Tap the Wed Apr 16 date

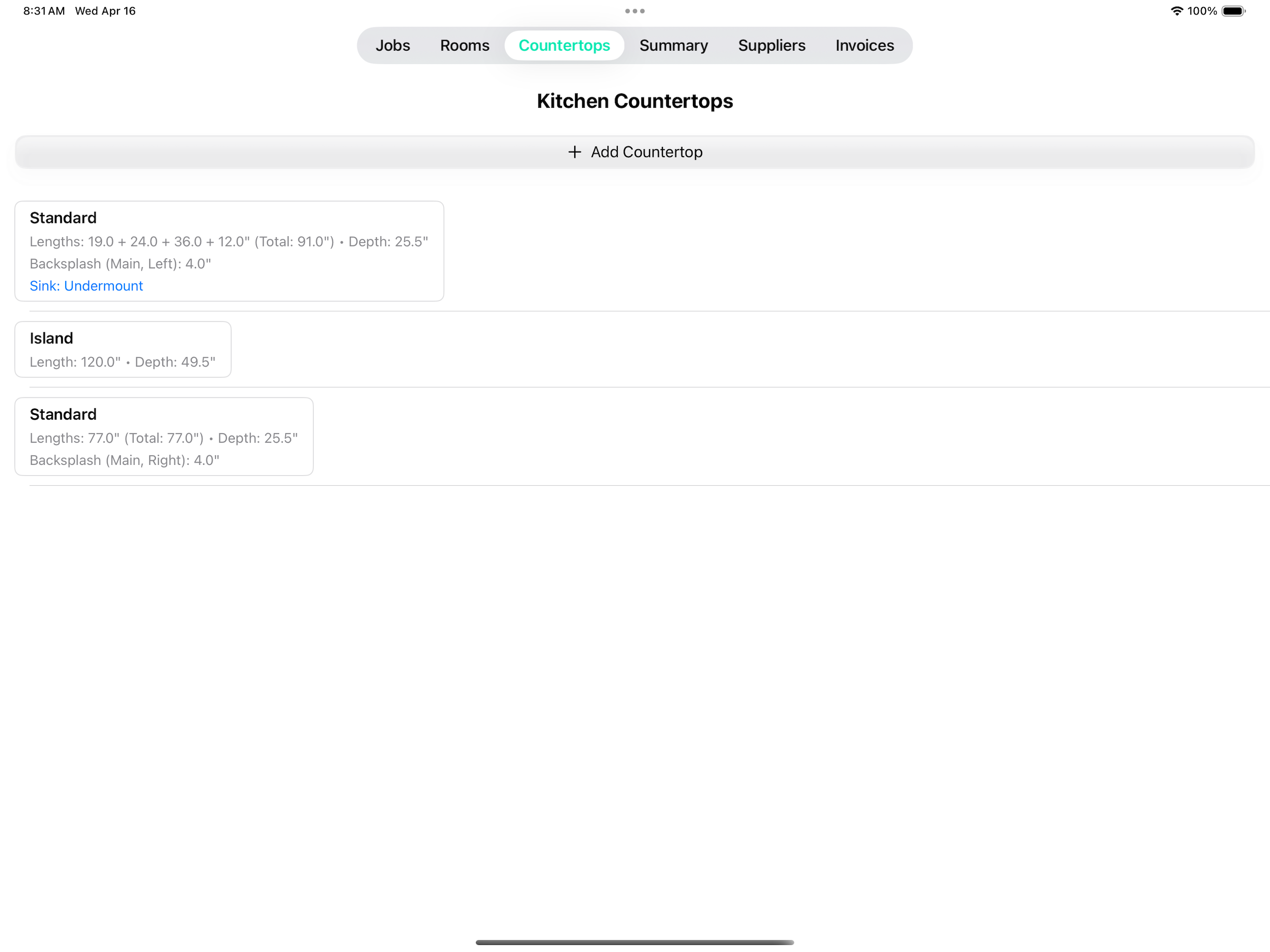point(105,11)
